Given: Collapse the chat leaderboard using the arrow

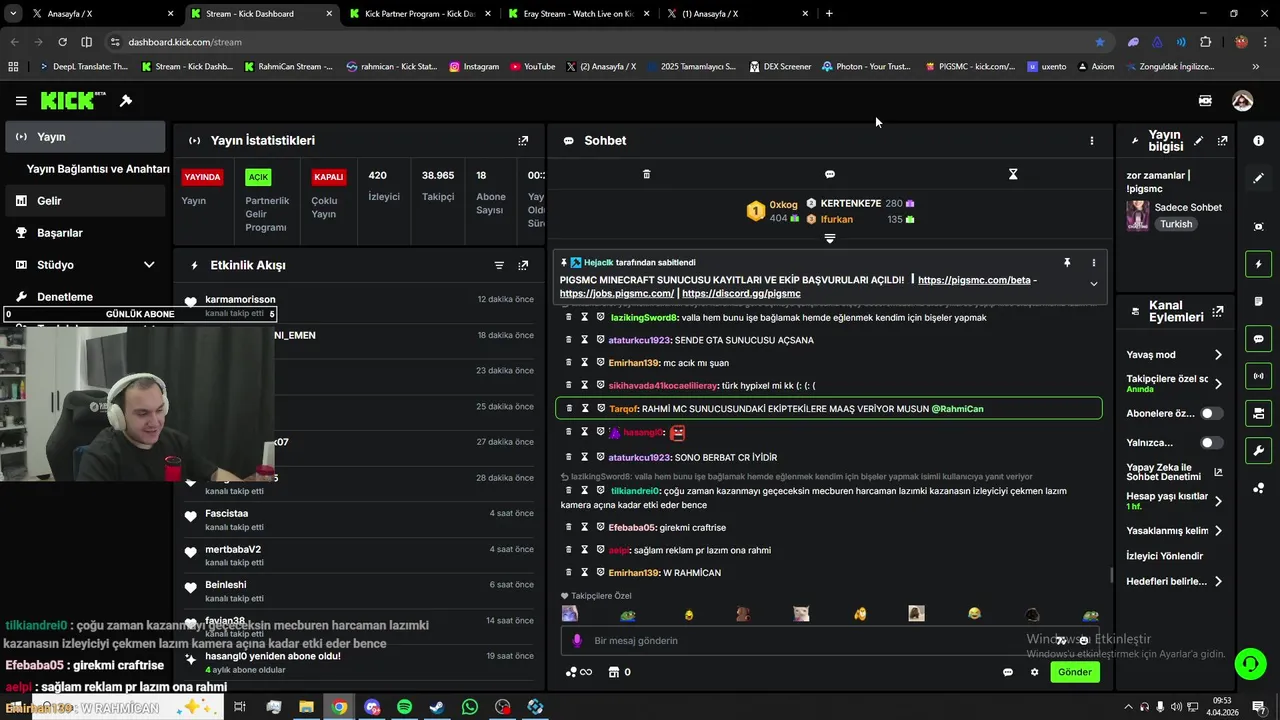Looking at the screenshot, I should pyautogui.click(x=829, y=238).
